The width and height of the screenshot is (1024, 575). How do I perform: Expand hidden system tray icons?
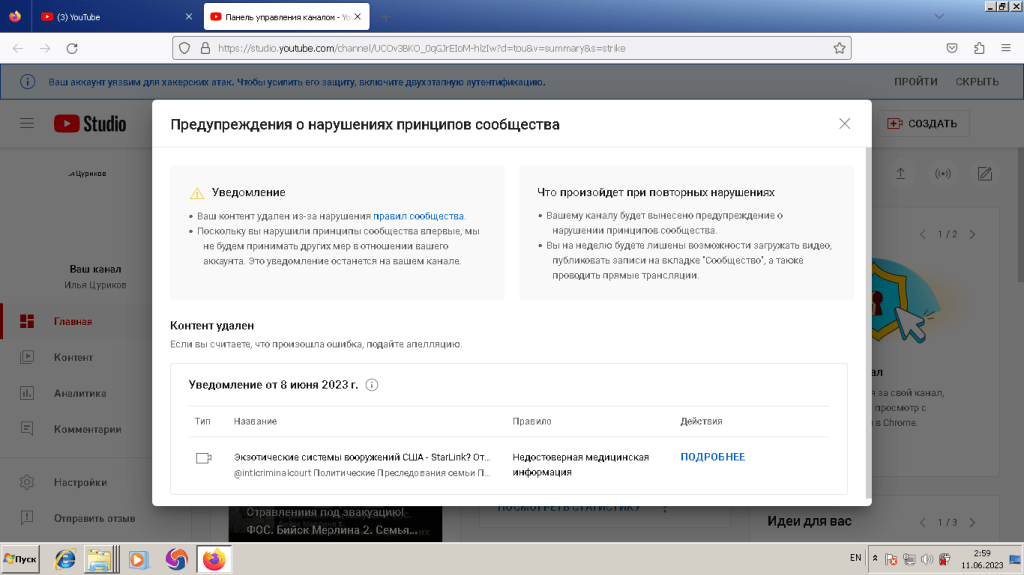click(876, 558)
